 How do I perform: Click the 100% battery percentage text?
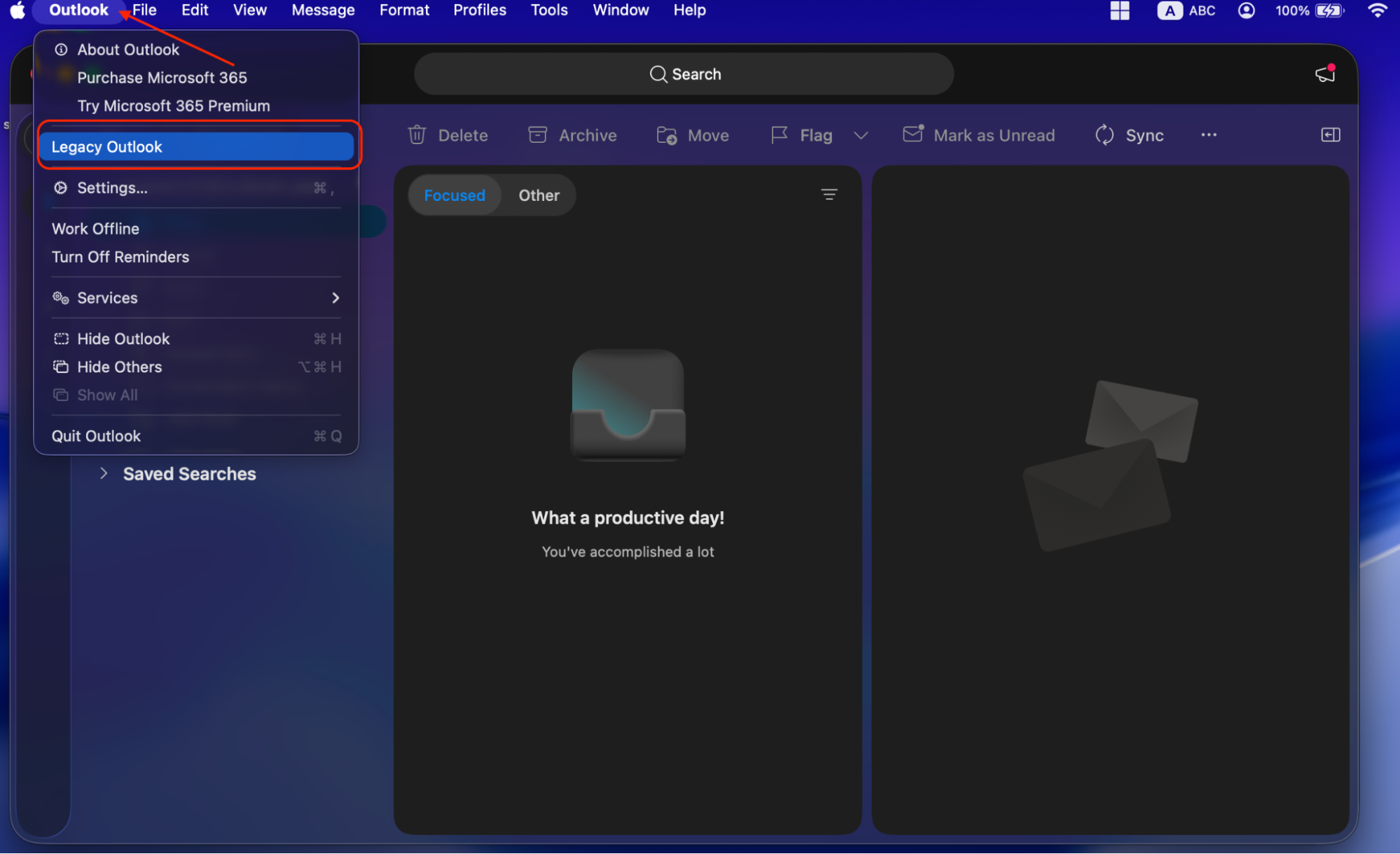[1291, 10]
